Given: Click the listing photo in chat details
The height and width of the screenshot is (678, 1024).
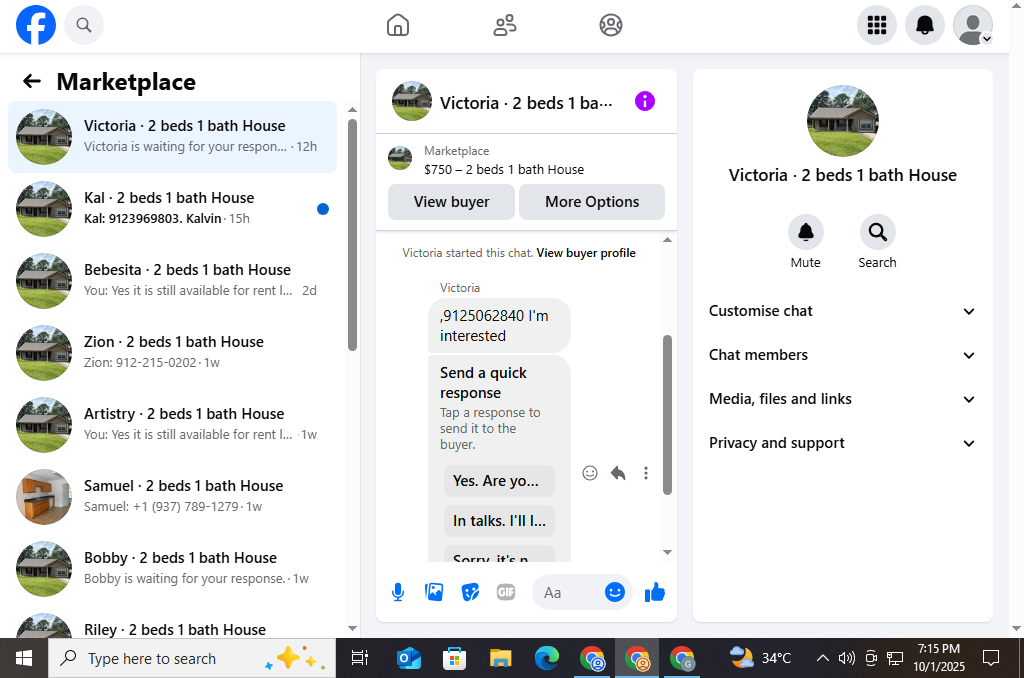Looking at the screenshot, I should pyautogui.click(x=842, y=121).
